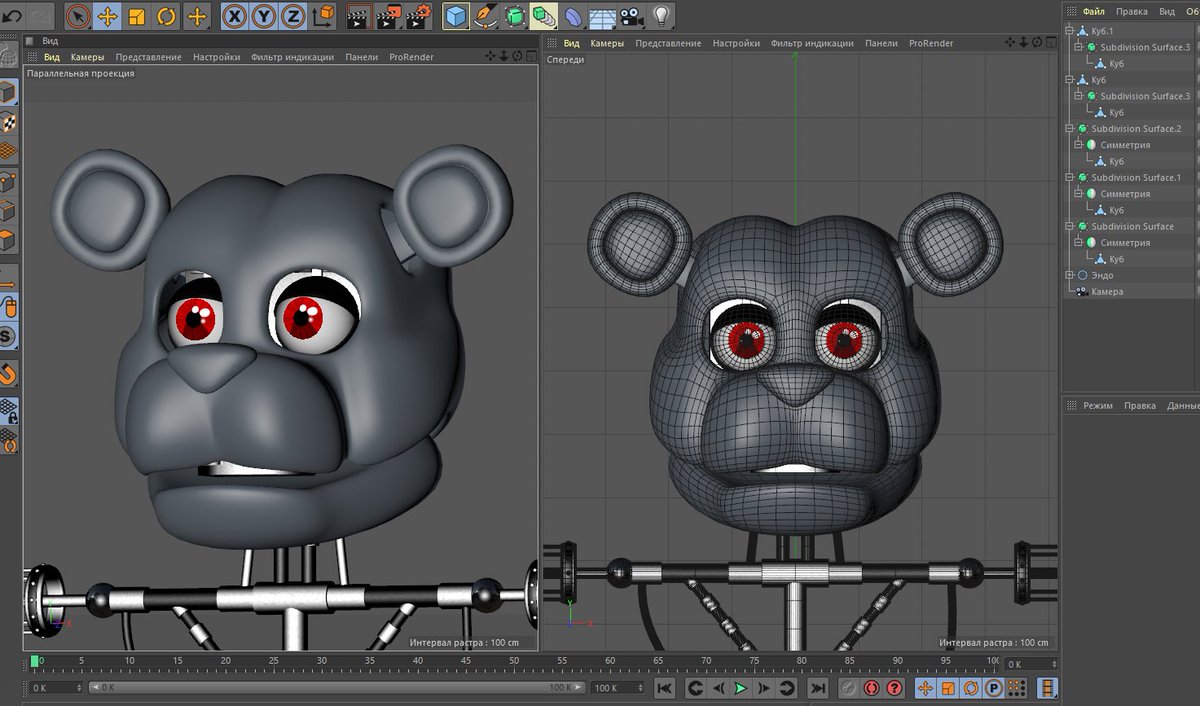Open Файл menu in Object Manager

[x=1094, y=12]
